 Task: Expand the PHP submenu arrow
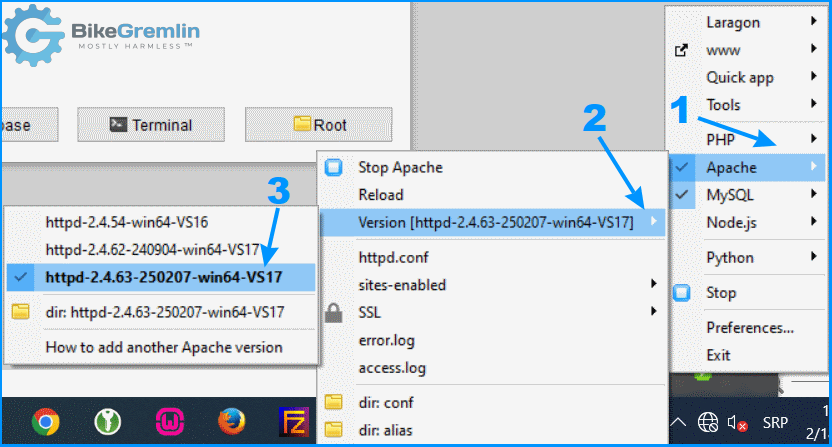point(814,139)
